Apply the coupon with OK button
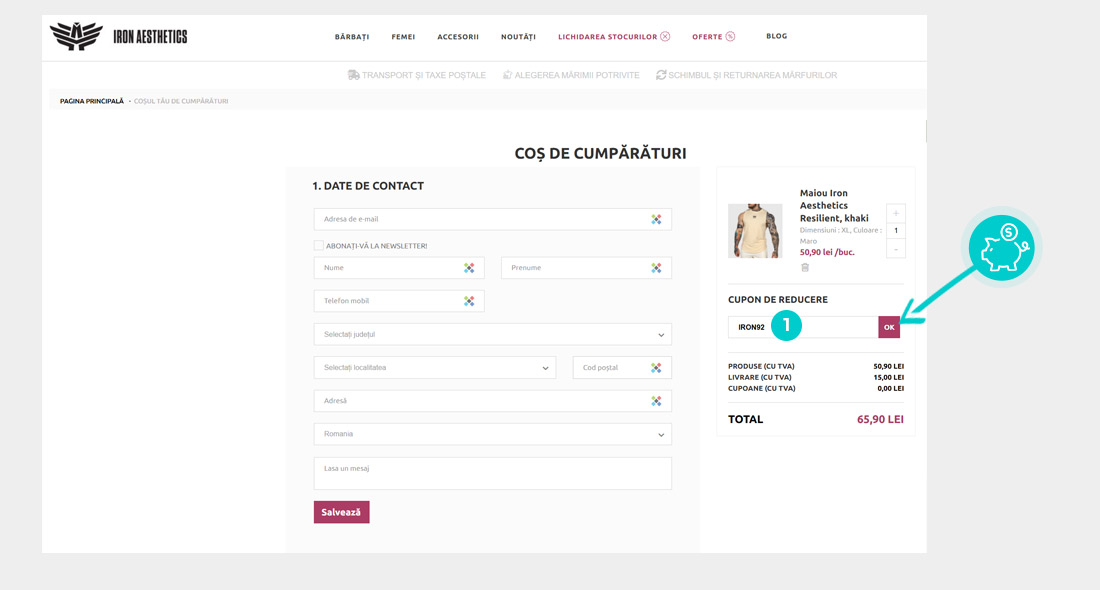 coord(889,327)
